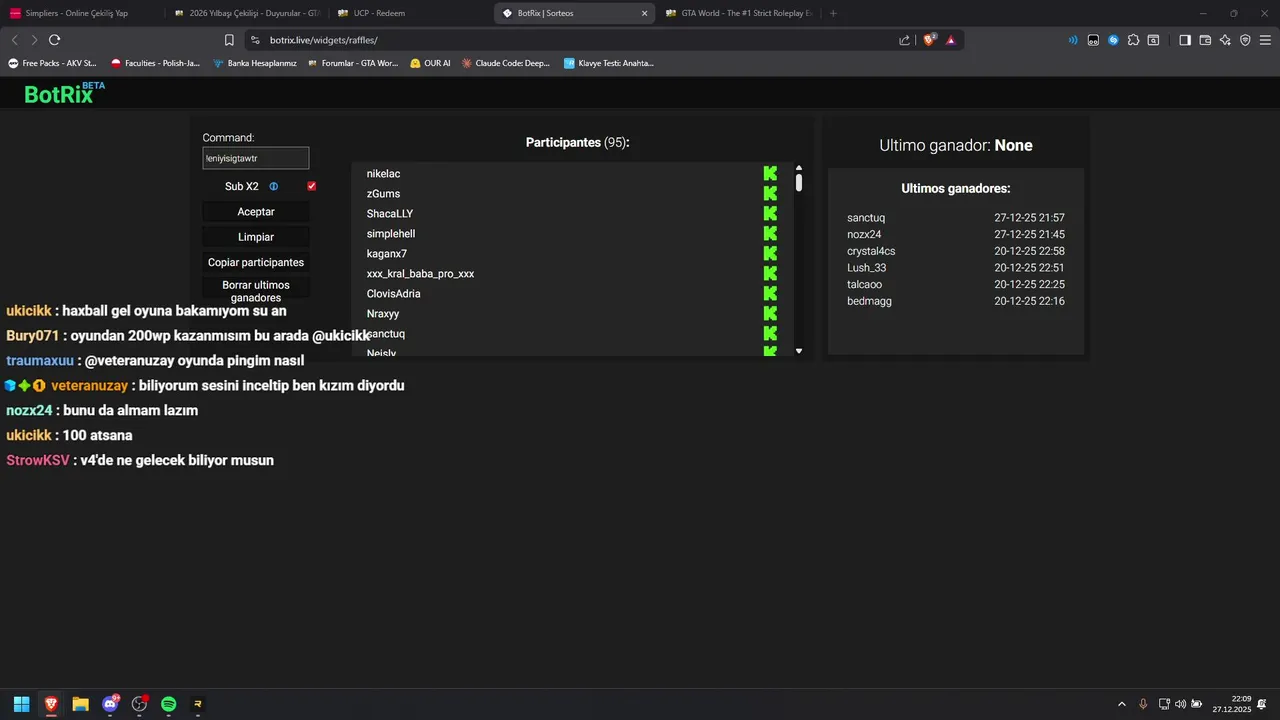Click the Aceptar button

point(256,212)
